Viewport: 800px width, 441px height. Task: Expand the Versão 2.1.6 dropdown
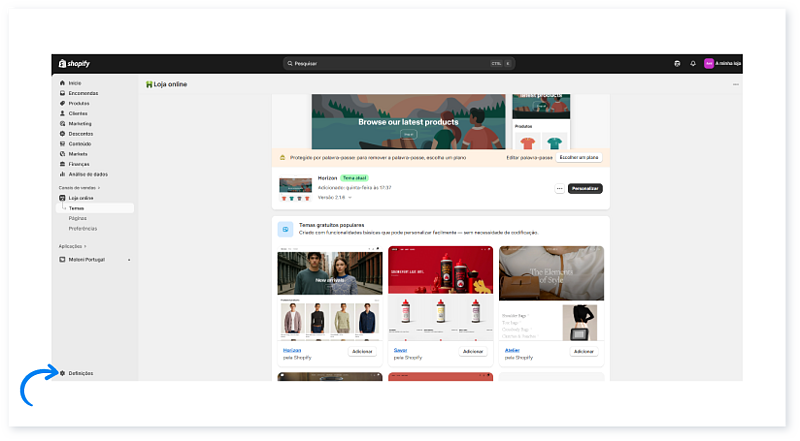349,197
